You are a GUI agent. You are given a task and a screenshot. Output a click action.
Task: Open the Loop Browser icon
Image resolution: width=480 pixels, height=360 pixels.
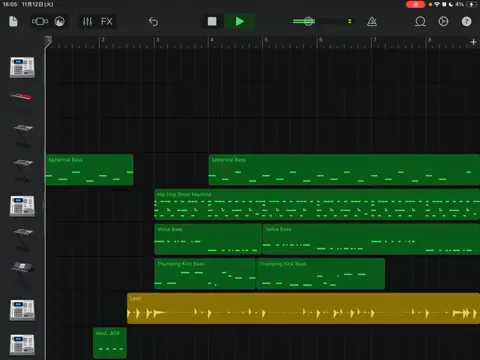[x=420, y=22]
